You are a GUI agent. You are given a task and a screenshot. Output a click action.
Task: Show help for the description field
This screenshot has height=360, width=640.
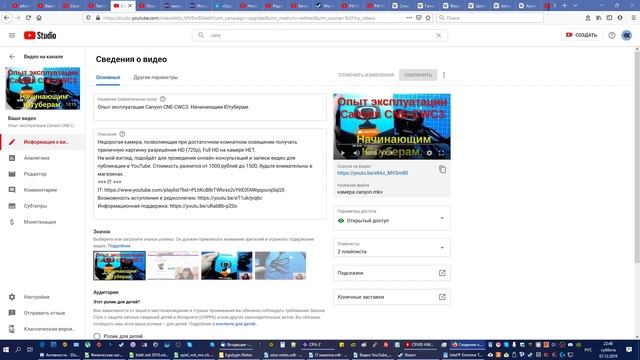pyautogui.click(x=122, y=134)
